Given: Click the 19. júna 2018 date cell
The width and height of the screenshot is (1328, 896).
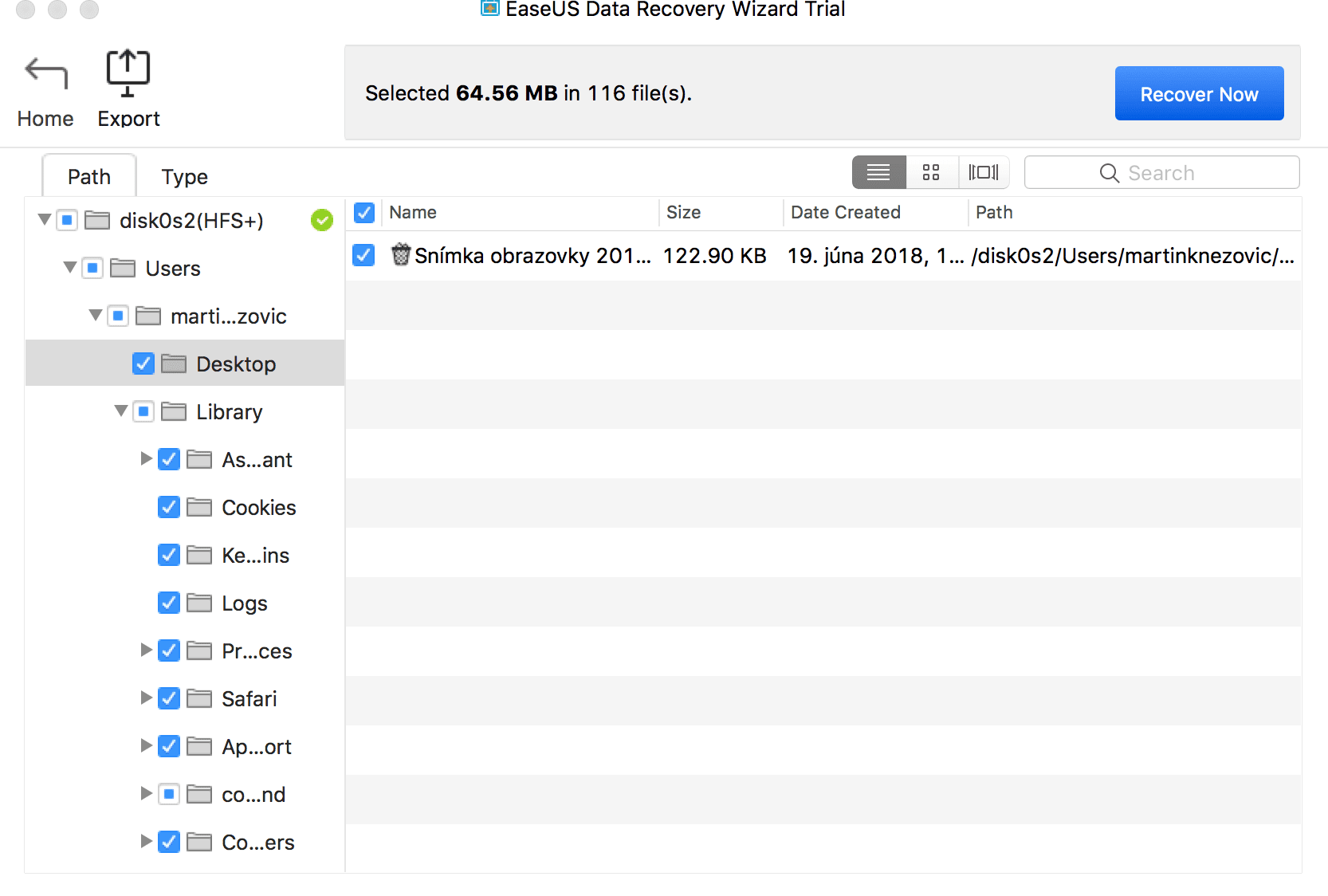Looking at the screenshot, I should pyautogui.click(x=875, y=256).
